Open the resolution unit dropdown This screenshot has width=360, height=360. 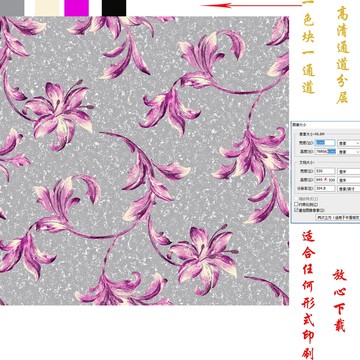point(349,189)
